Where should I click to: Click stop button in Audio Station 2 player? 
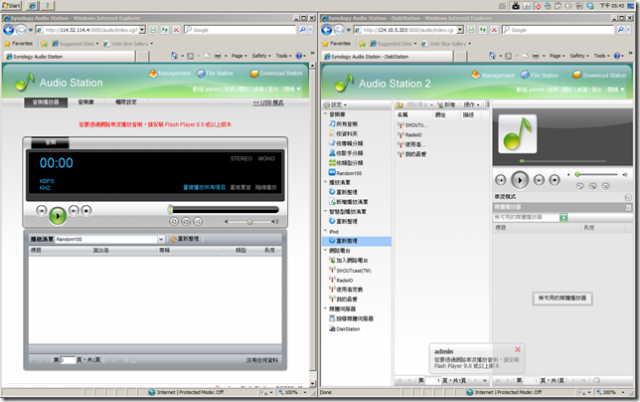554,180
